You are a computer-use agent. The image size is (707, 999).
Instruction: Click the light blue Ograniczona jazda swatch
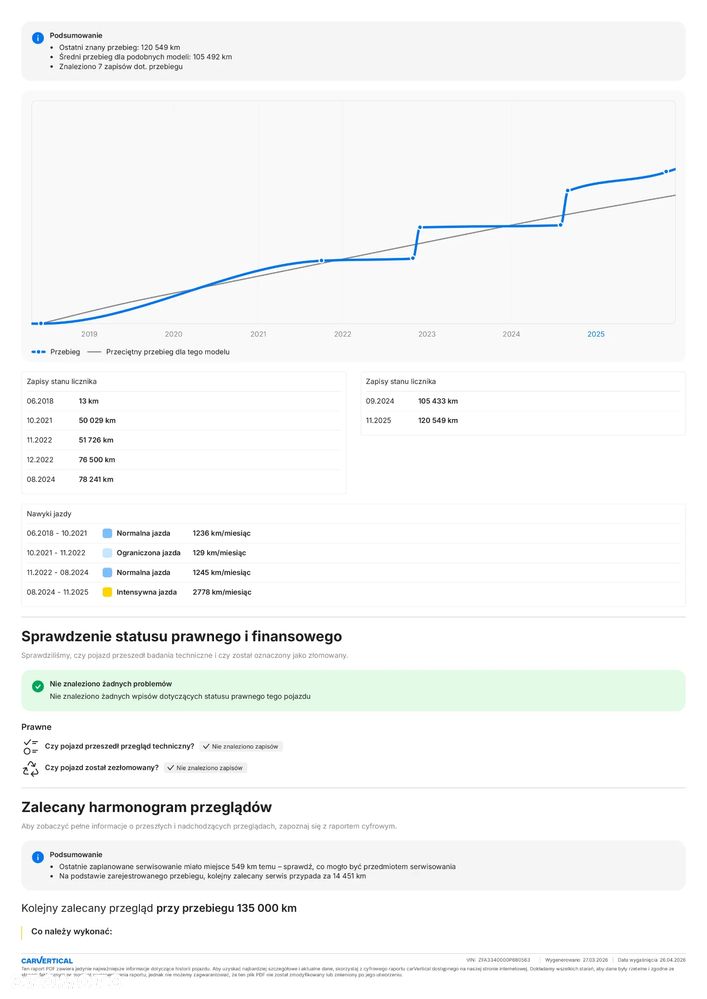(x=107, y=553)
